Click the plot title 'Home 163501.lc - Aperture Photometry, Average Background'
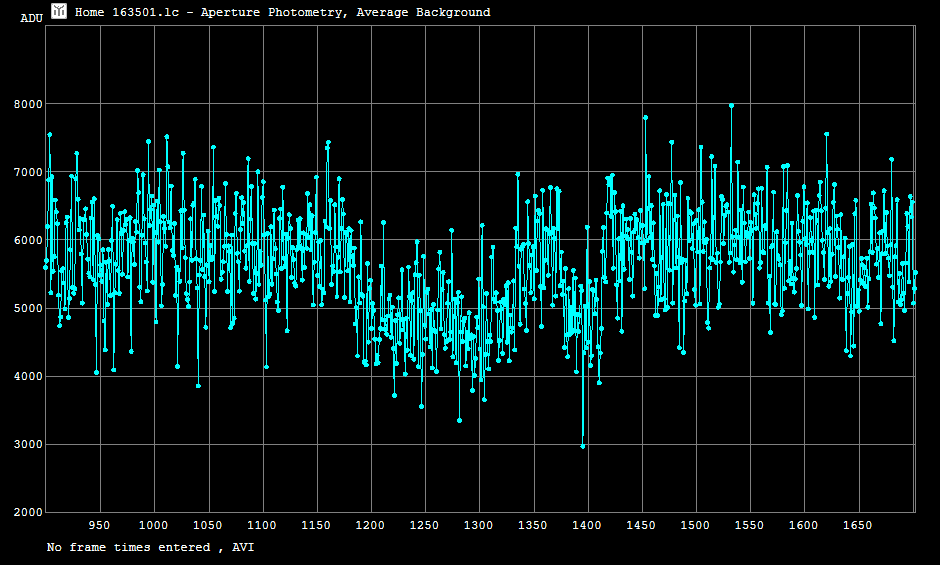 click(282, 12)
